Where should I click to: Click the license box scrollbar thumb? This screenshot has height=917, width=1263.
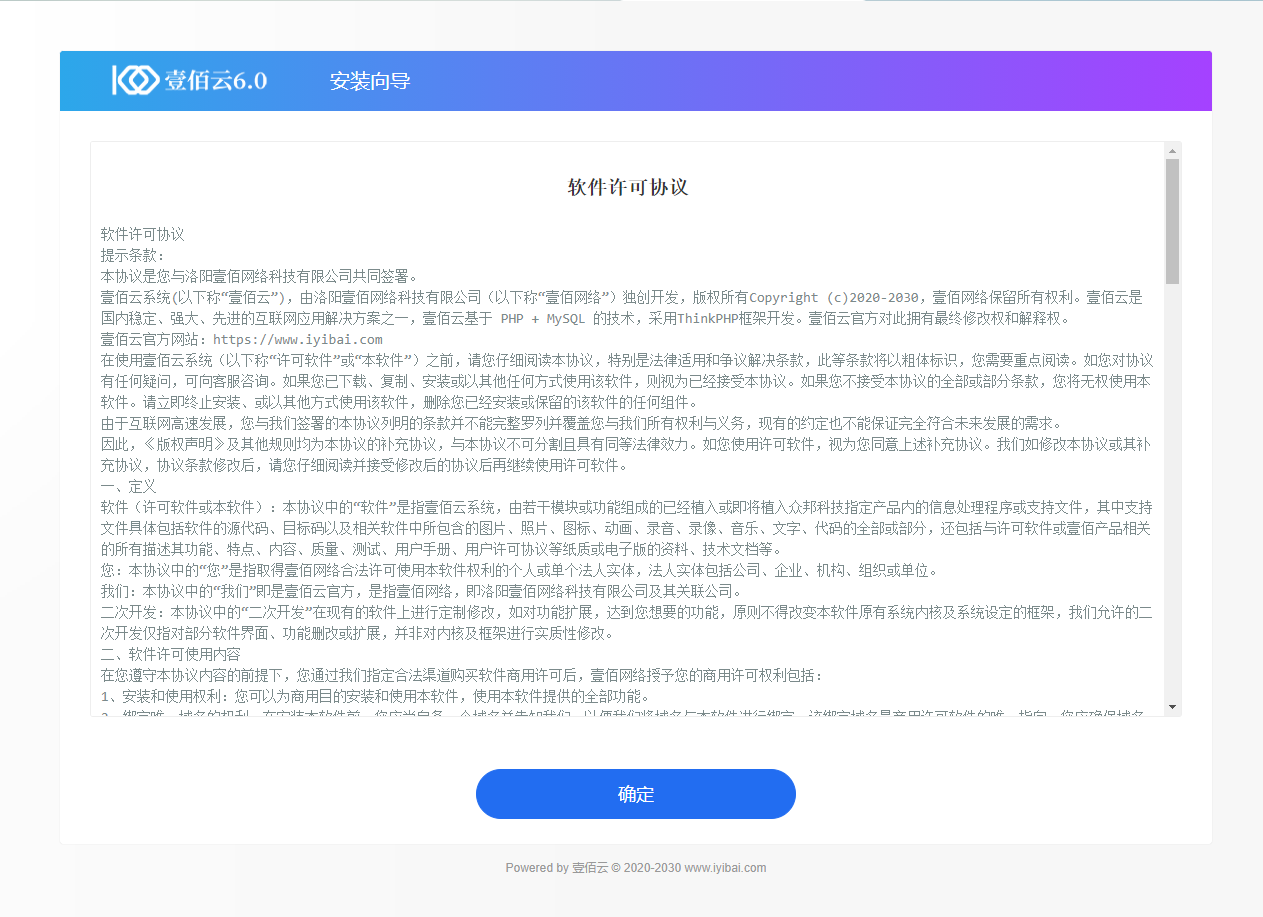pyautogui.click(x=1173, y=220)
